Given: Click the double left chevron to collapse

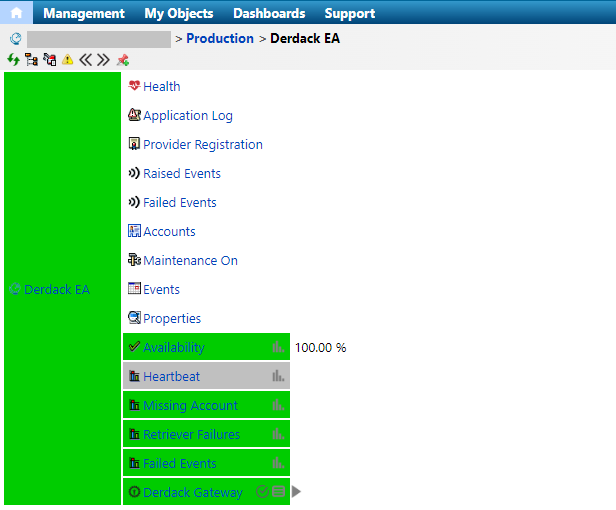Looking at the screenshot, I should tap(85, 60).
